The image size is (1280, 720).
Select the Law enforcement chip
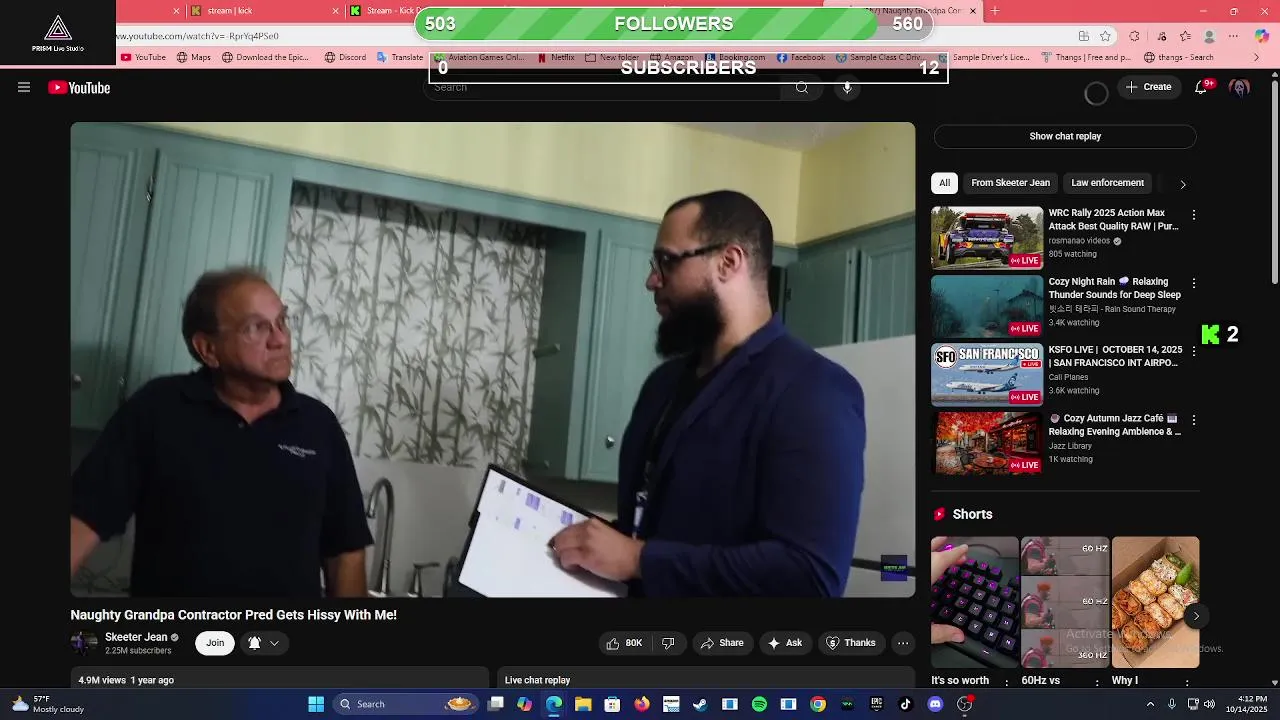pos(1107,183)
